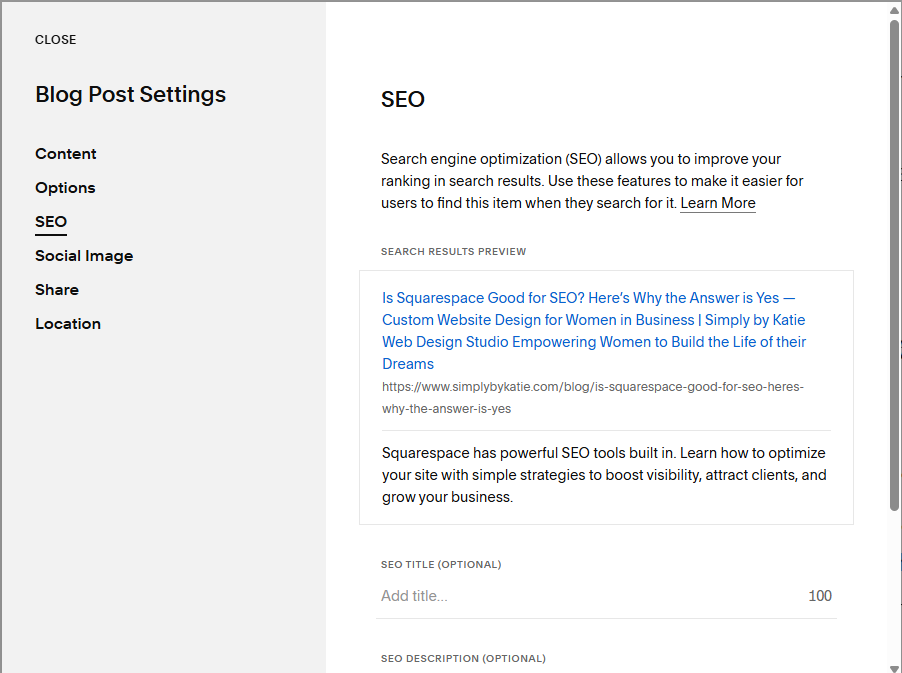Click the blue search preview title
This screenshot has height=673, width=902.
(594, 331)
